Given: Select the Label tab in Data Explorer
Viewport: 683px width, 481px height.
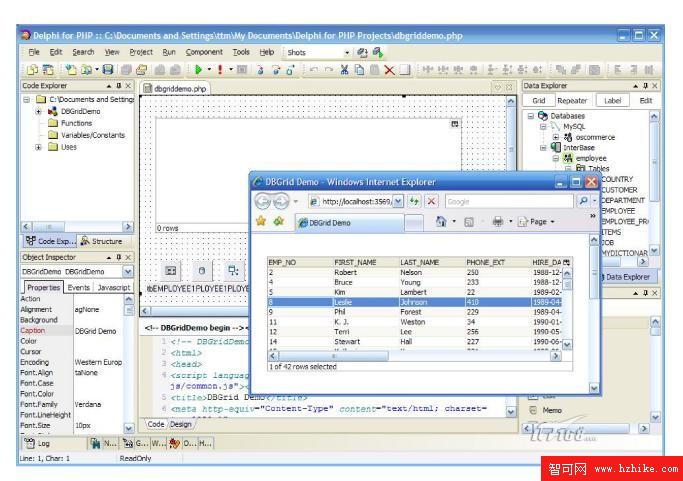Looking at the screenshot, I should 612,101.
